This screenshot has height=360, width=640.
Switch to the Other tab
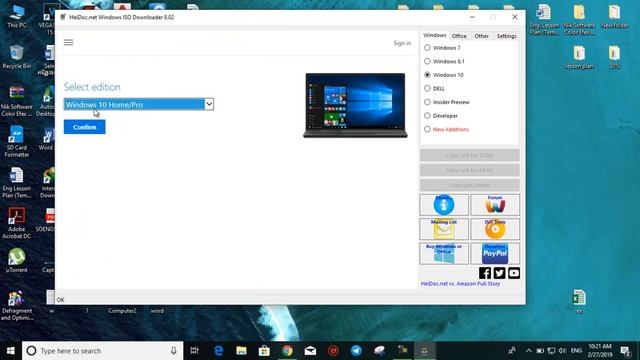click(x=482, y=36)
